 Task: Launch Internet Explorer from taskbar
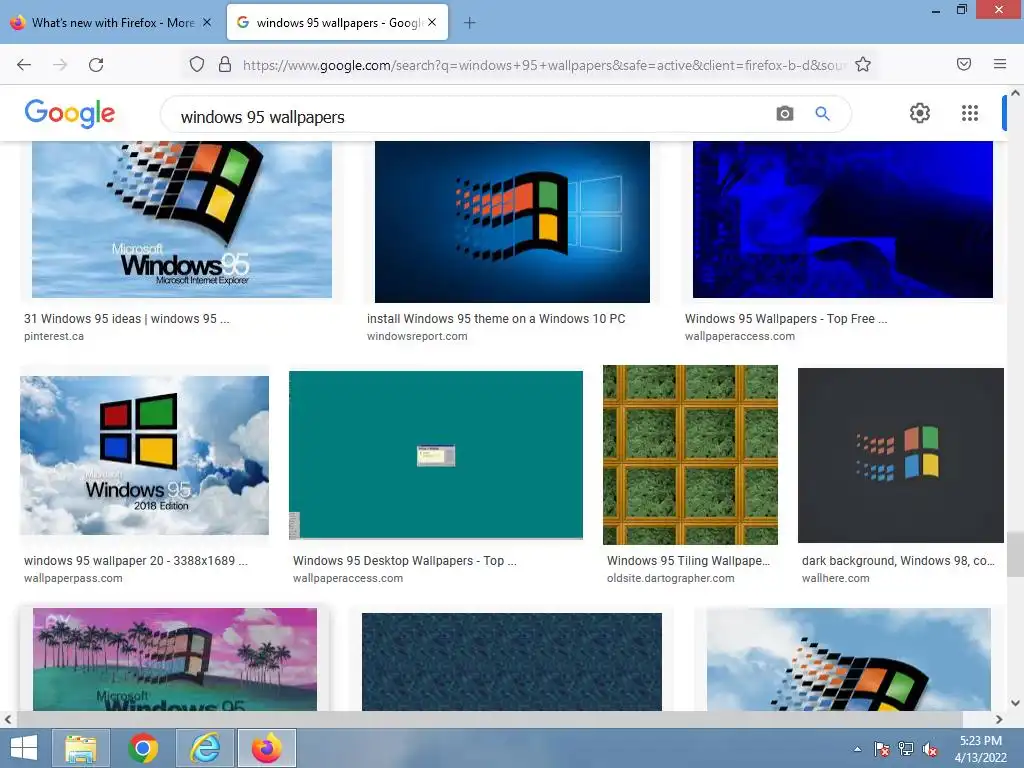click(x=205, y=748)
